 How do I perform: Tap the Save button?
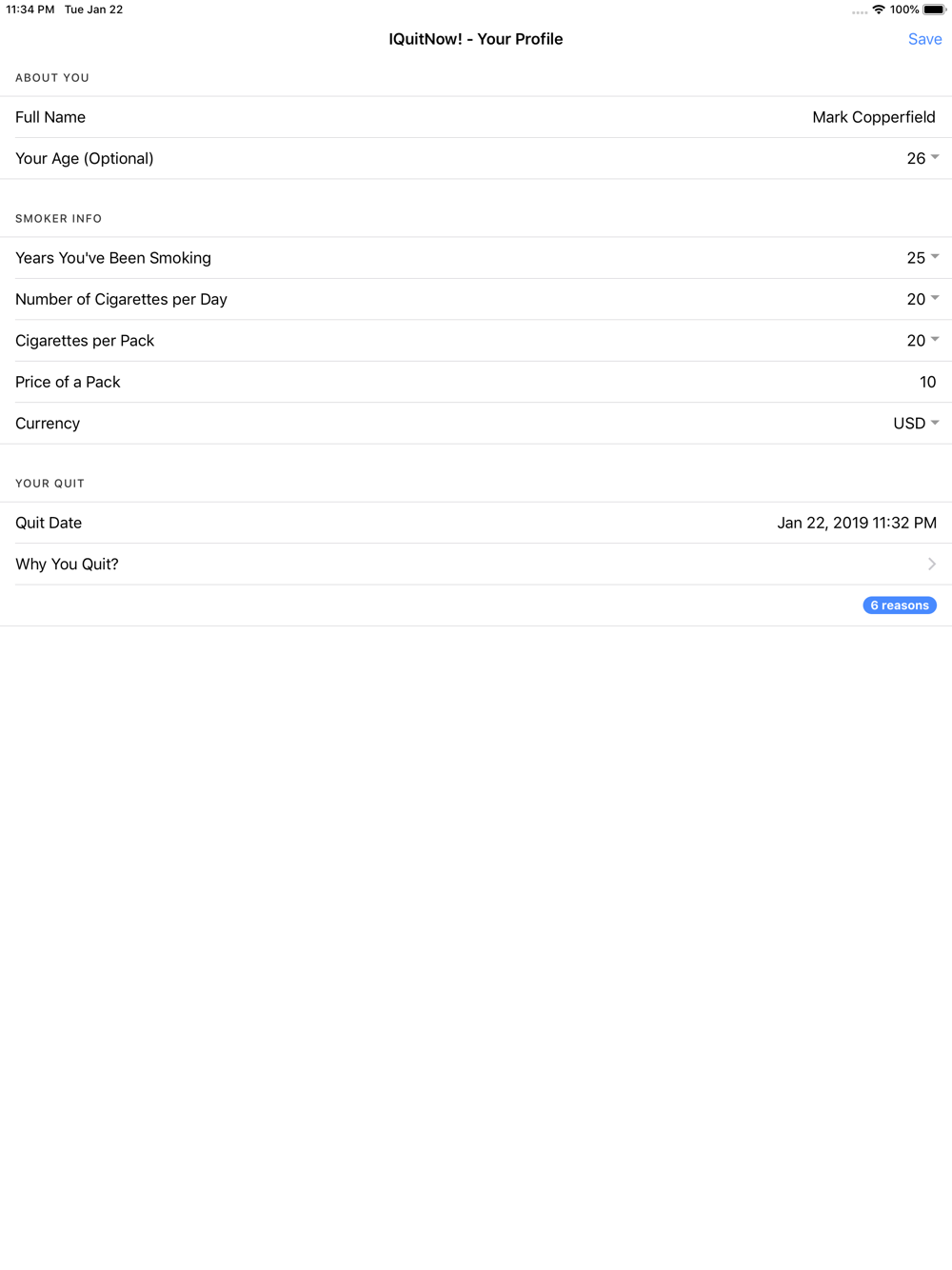point(924,39)
